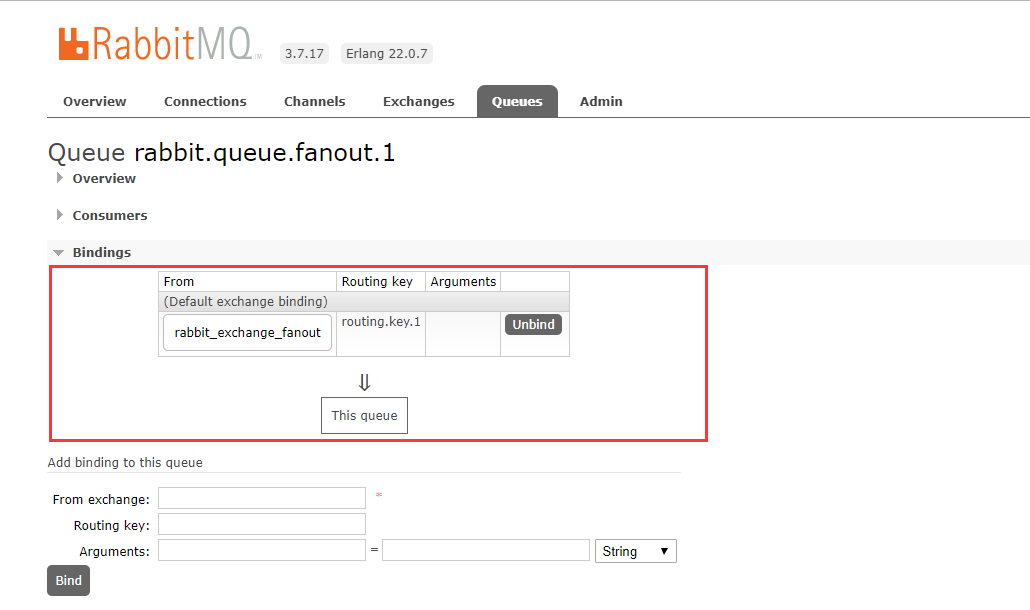
Task: Click the Erlang 22.0.7 version label
Action: 386,53
